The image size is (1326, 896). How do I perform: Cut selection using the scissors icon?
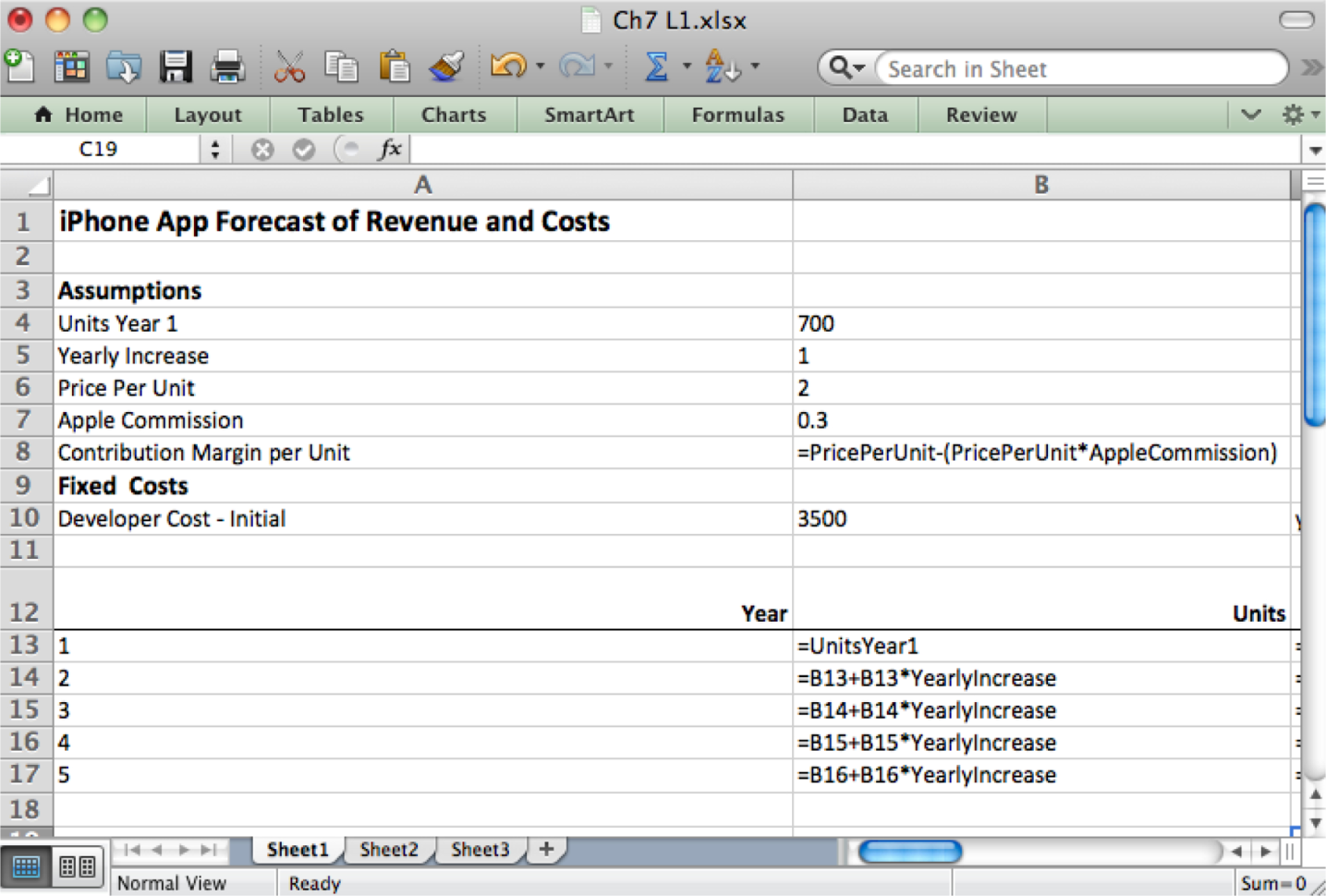pyautogui.click(x=290, y=67)
